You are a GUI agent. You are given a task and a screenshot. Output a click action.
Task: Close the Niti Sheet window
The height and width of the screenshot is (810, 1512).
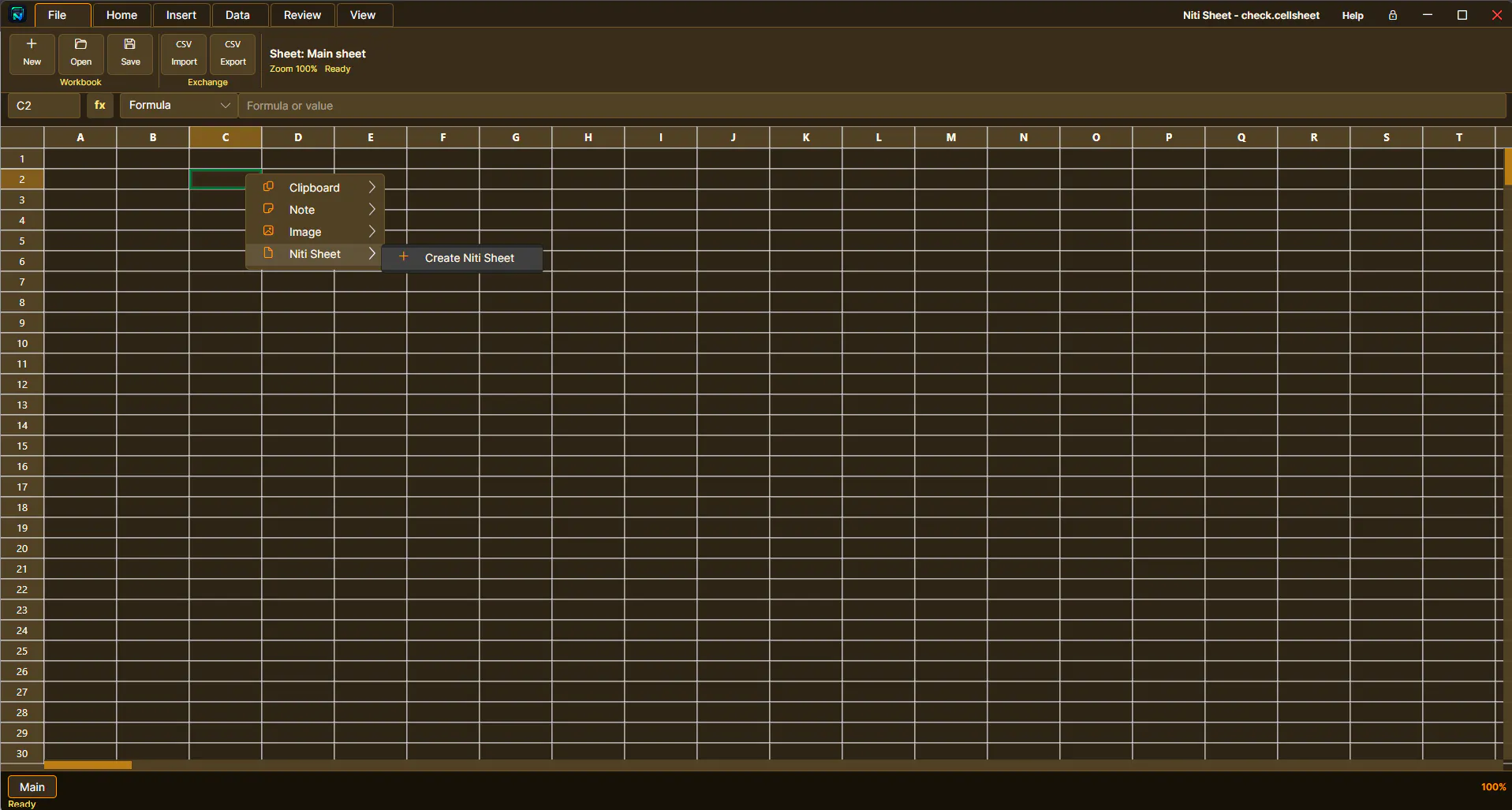(1497, 15)
